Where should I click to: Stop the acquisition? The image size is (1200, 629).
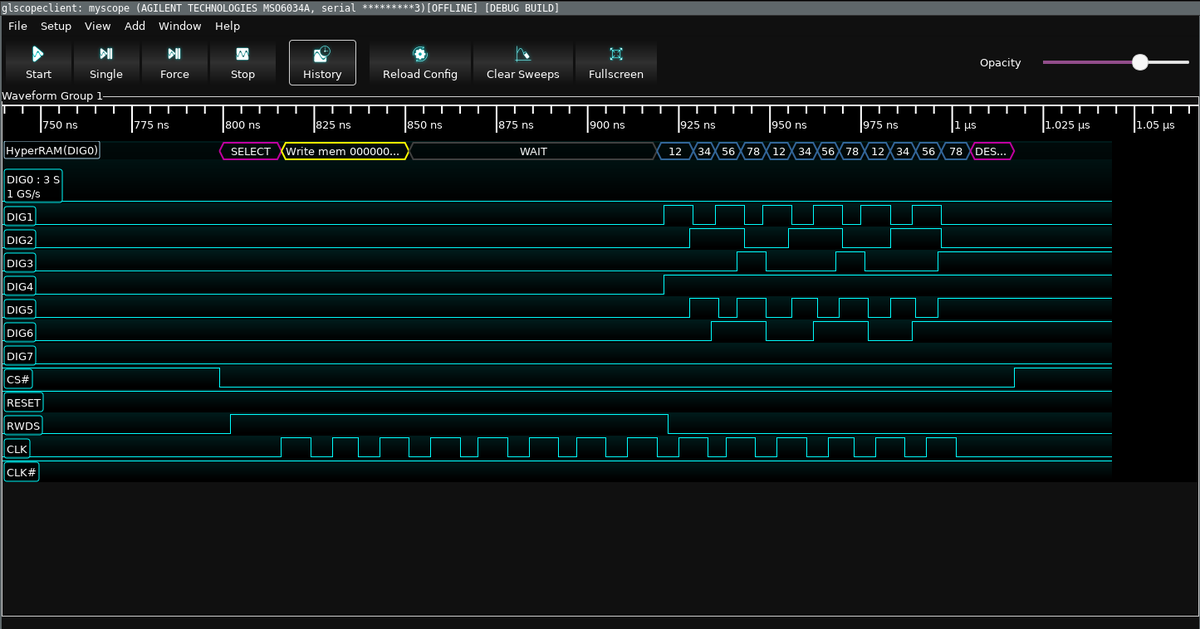(243, 62)
